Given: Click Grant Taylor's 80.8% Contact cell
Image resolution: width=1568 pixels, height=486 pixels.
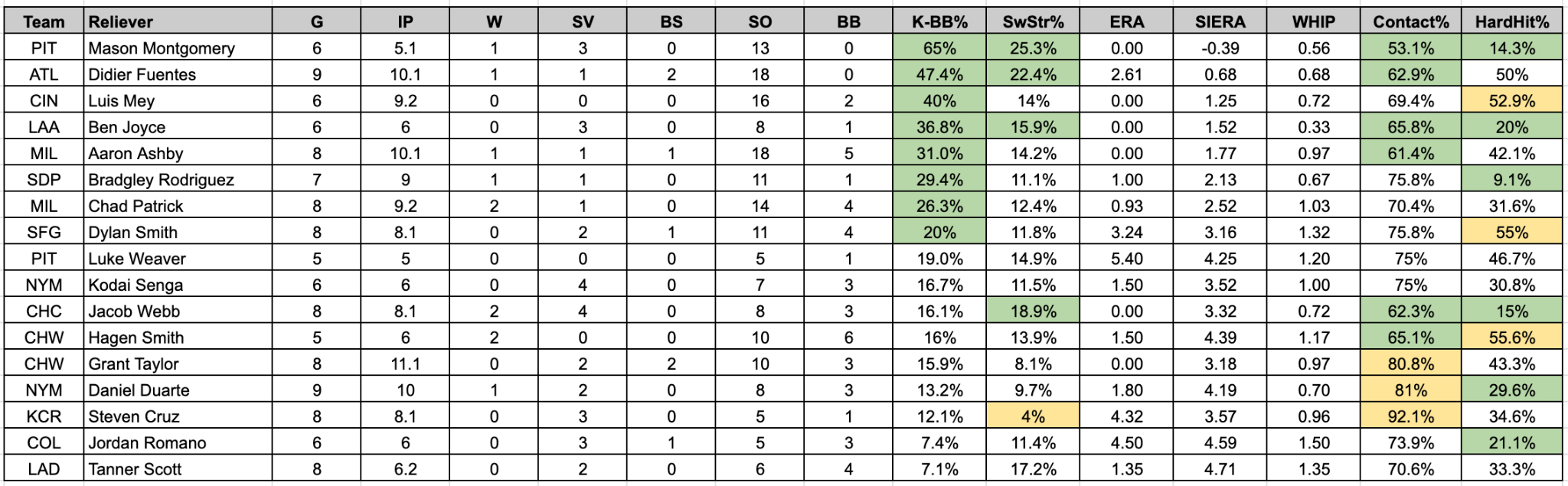Looking at the screenshot, I should tap(1410, 364).
